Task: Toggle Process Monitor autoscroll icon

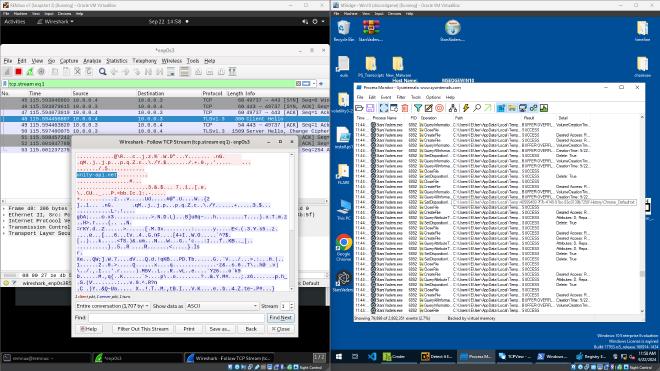Action: coord(394,108)
